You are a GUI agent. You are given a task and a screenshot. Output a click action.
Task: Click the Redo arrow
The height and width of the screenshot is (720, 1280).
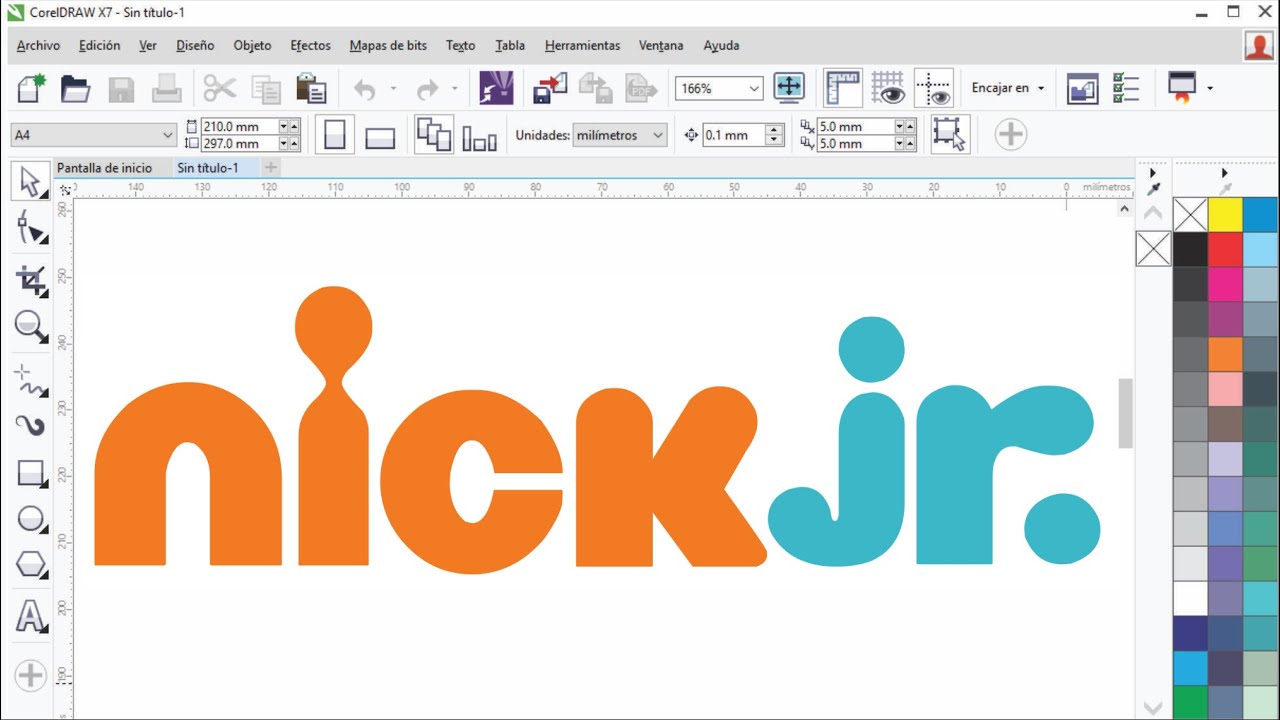427,89
